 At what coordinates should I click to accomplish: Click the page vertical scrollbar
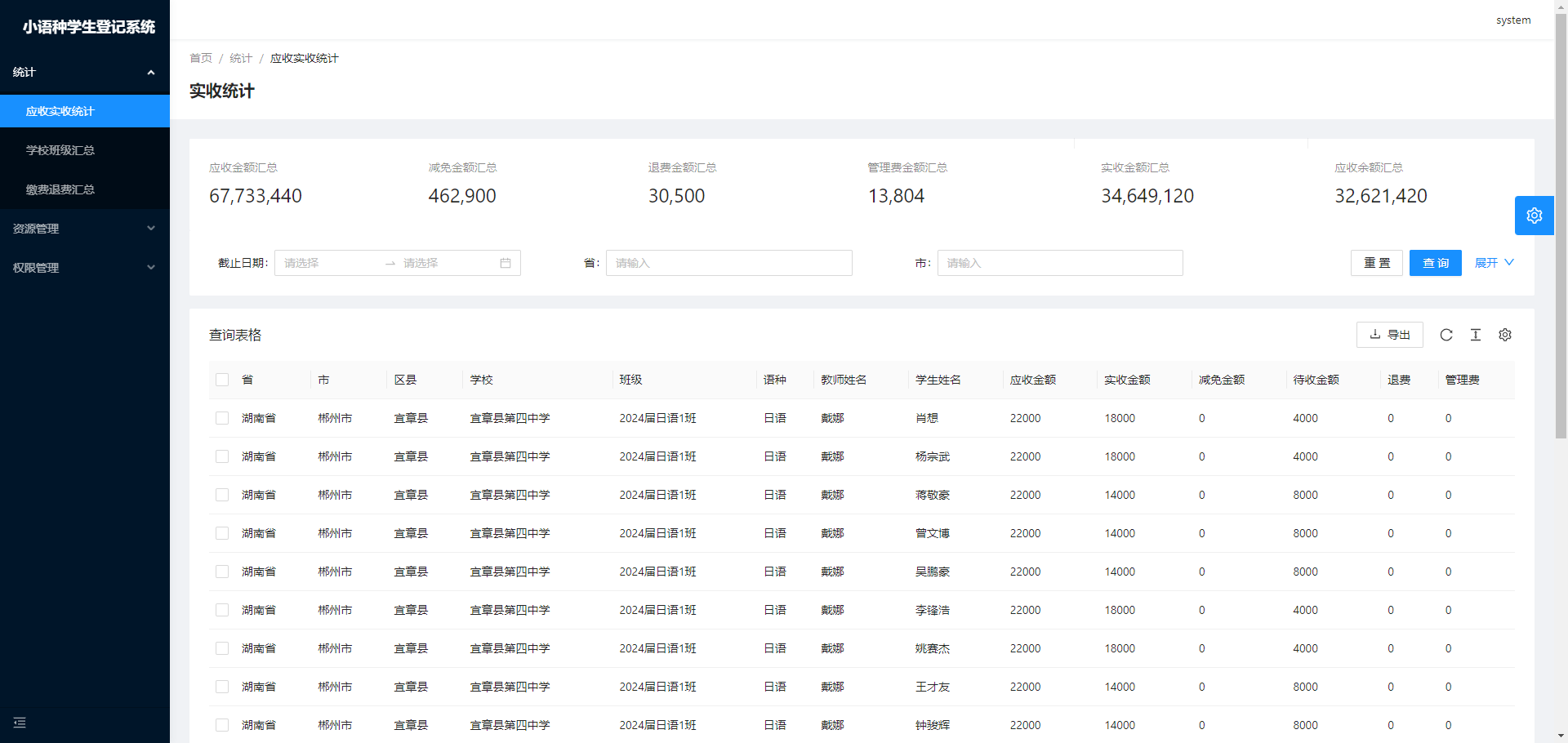coord(1561,227)
